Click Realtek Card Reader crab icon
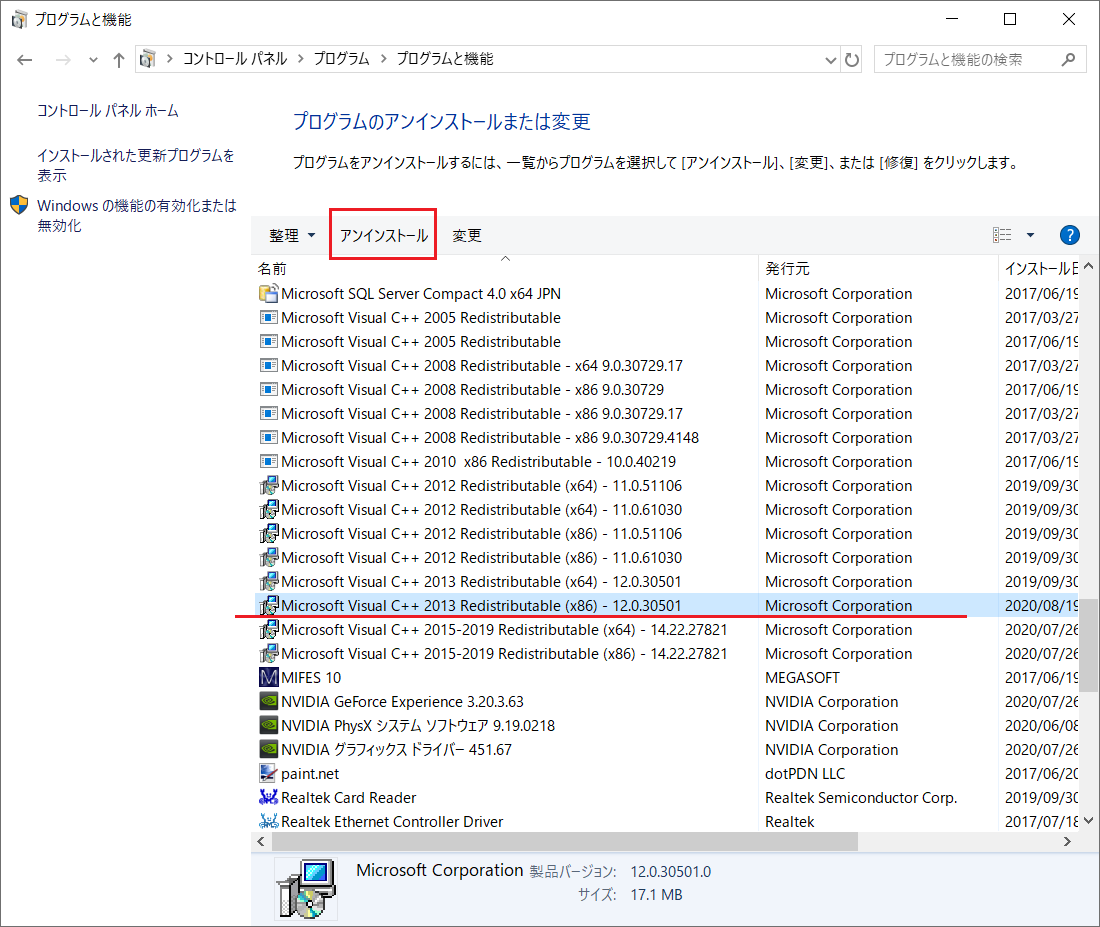1100x927 pixels. click(x=269, y=797)
